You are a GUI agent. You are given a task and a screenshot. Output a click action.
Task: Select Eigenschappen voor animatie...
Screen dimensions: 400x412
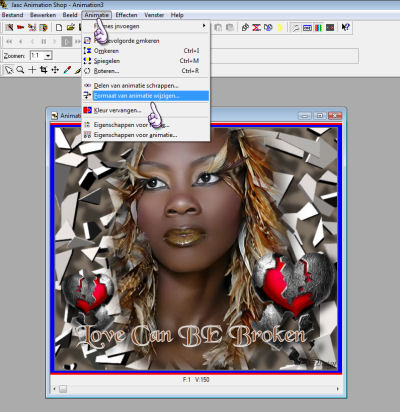click(x=146, y=135)
